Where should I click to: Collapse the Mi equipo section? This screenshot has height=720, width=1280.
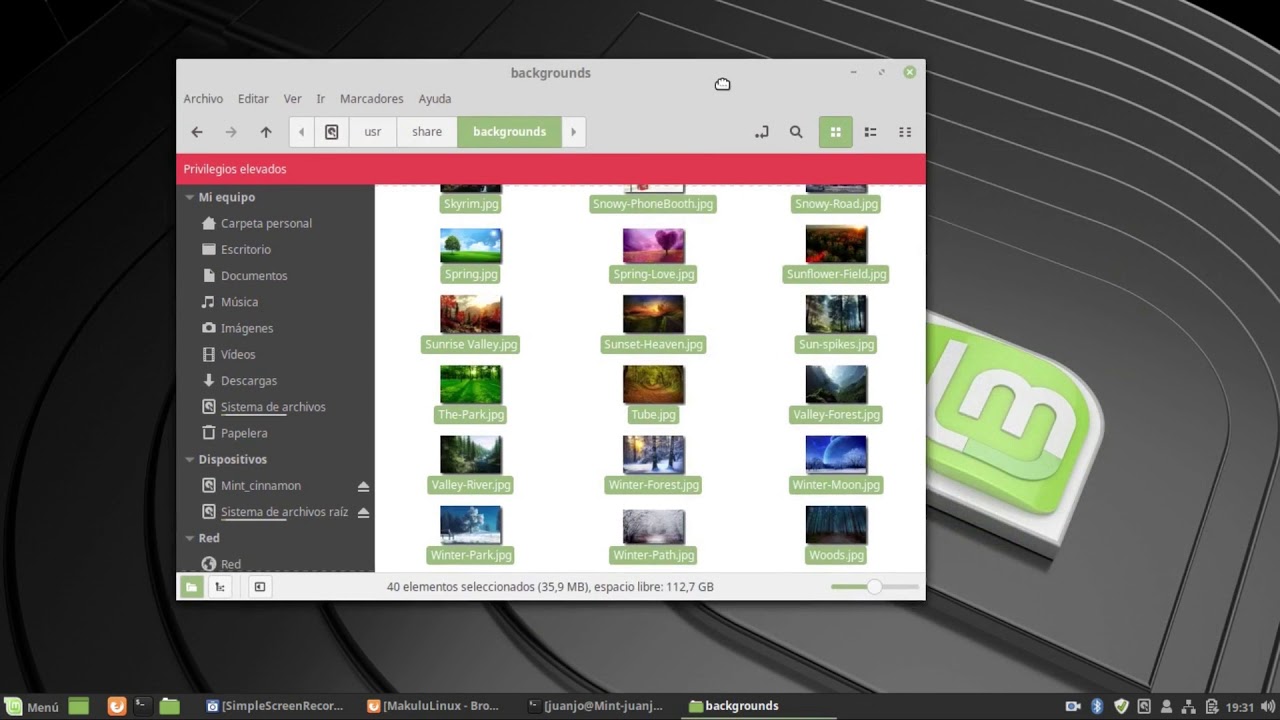point(190,198)
